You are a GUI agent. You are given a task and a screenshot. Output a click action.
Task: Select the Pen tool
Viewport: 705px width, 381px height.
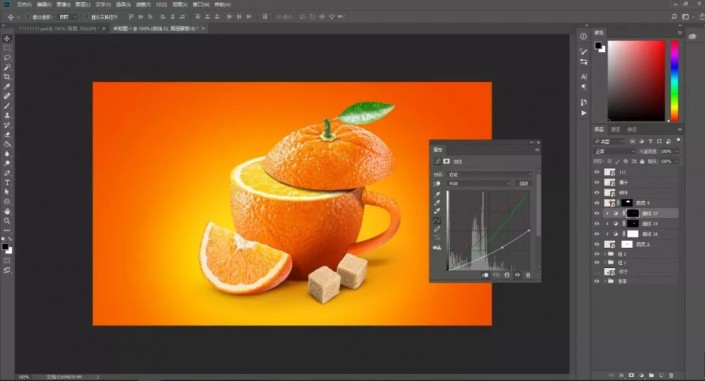(7, 173)
